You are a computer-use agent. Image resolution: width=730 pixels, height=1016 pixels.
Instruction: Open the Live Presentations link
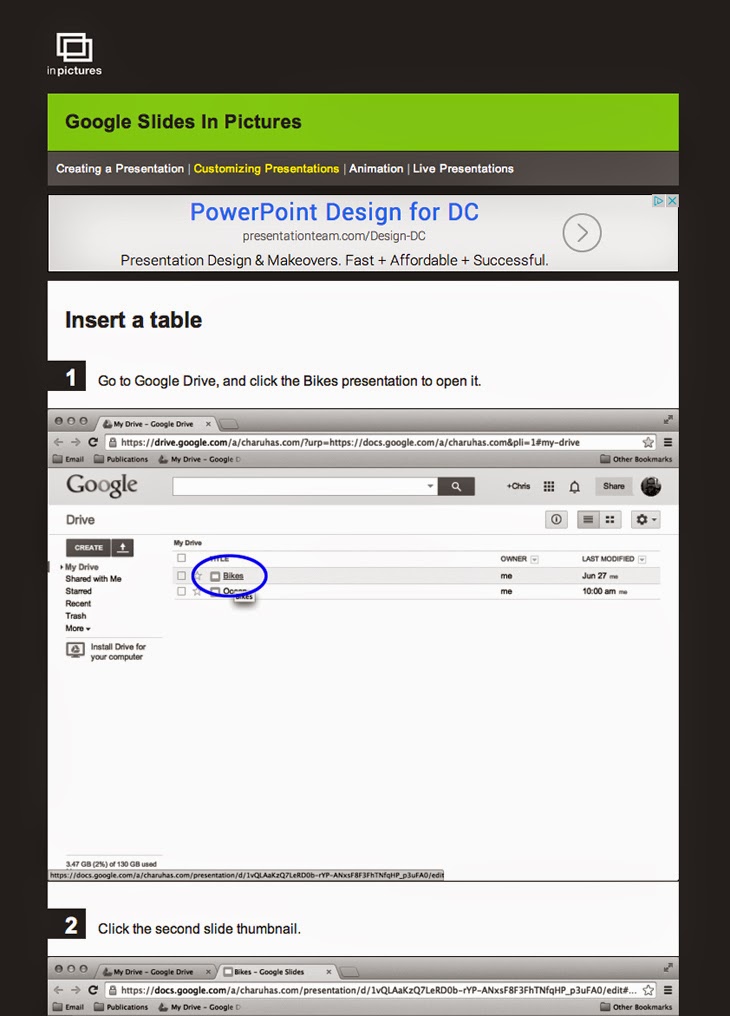[463, 168]
